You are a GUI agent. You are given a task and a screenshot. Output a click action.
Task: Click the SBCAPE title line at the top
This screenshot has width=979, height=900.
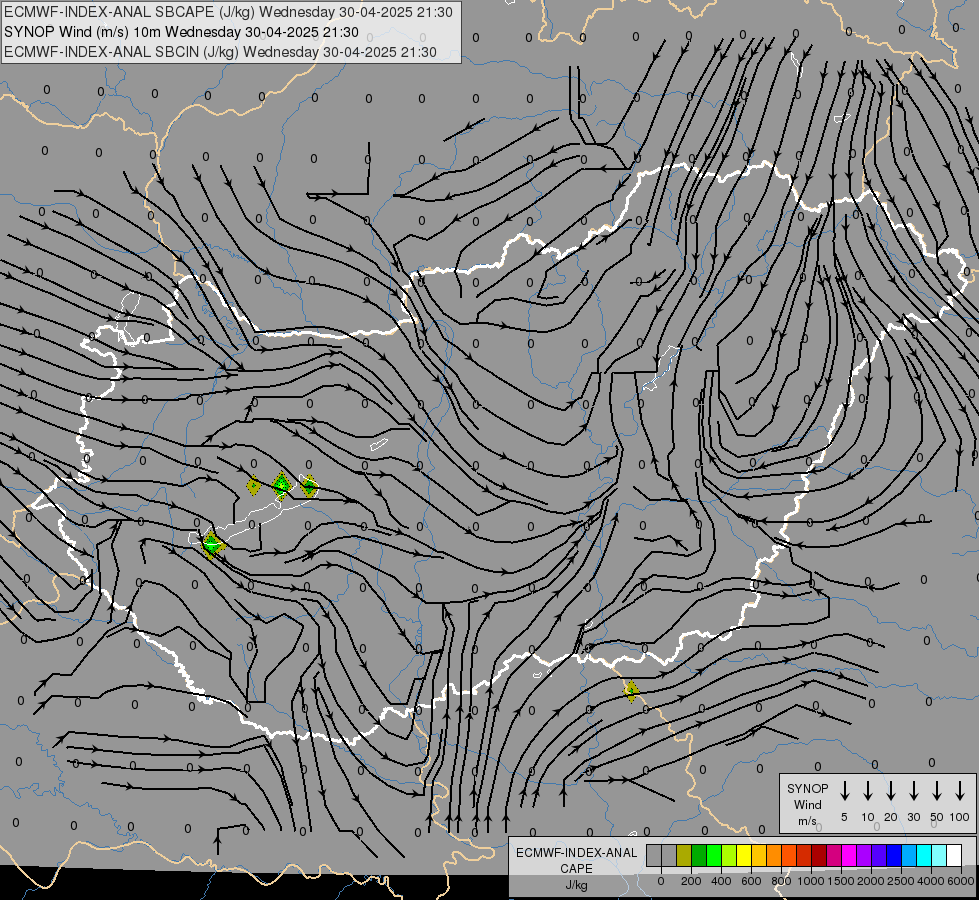click(x=228, y=12)
